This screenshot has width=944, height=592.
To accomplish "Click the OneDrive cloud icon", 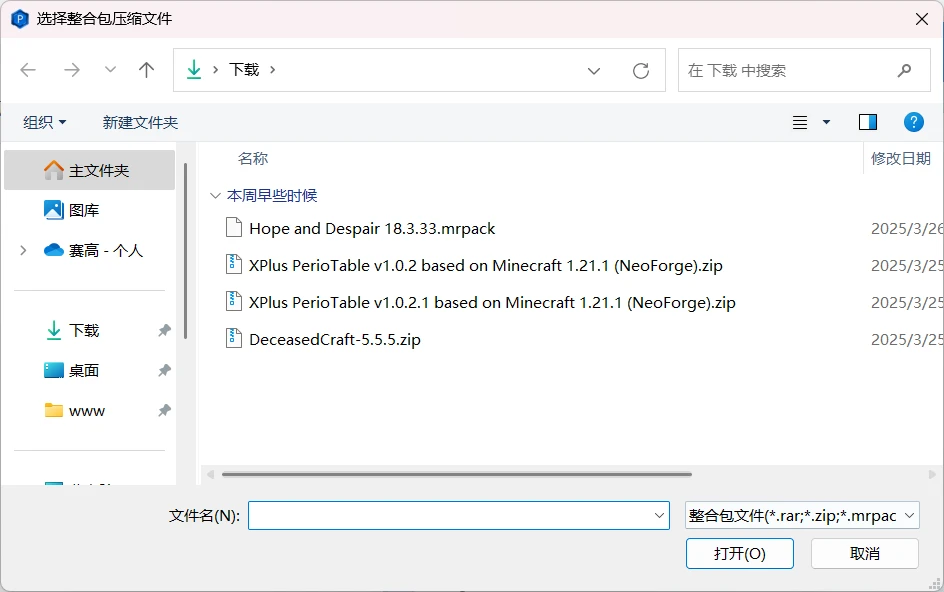I will [x=54, y=249].
